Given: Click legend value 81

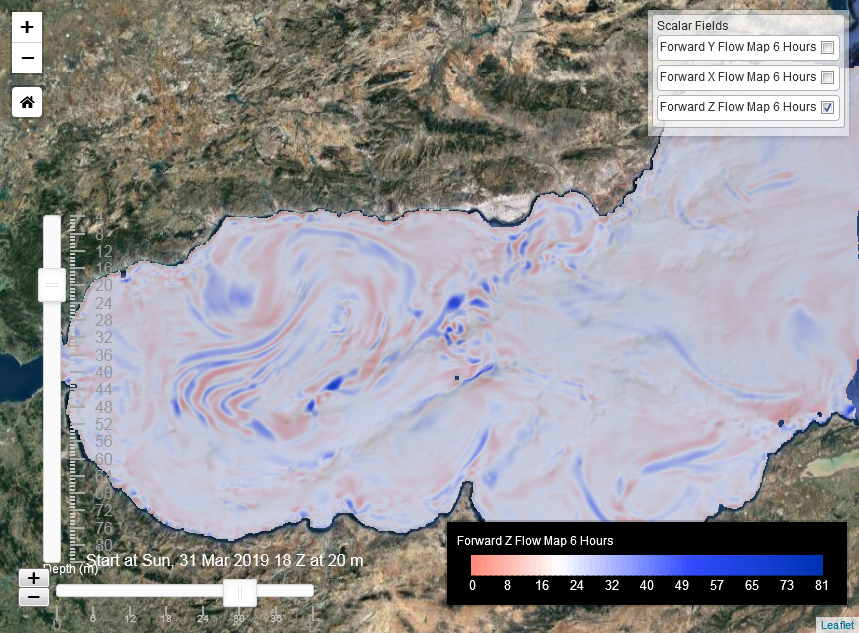Looking at the screenshot, I should [x=821, y=585].
